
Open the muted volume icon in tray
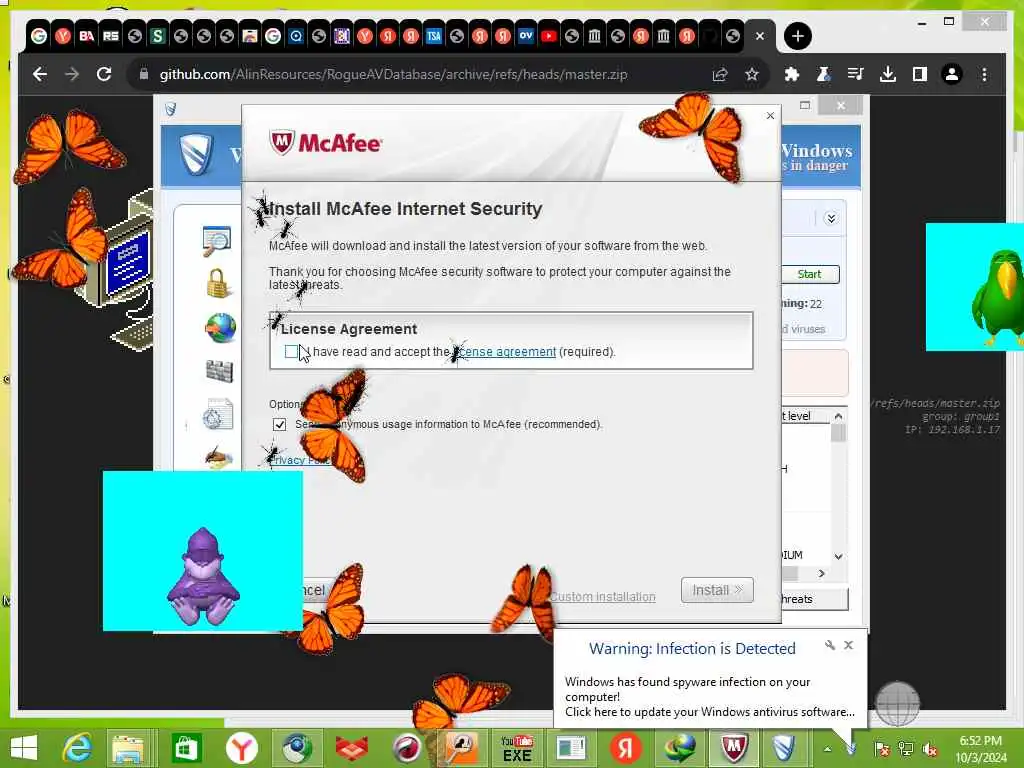929,749
